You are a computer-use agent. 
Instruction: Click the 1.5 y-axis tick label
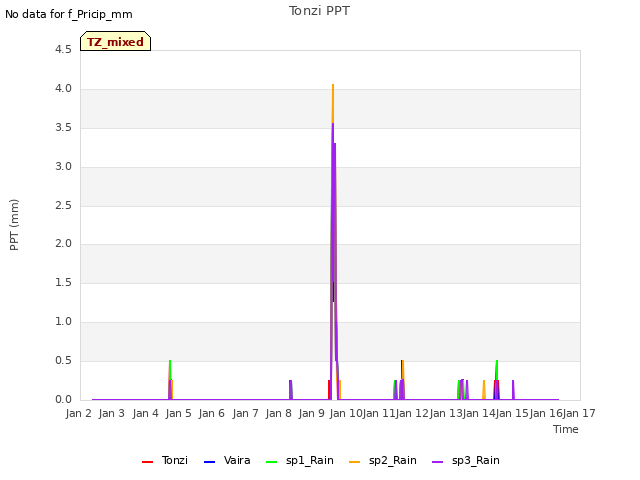coord(63,282)
